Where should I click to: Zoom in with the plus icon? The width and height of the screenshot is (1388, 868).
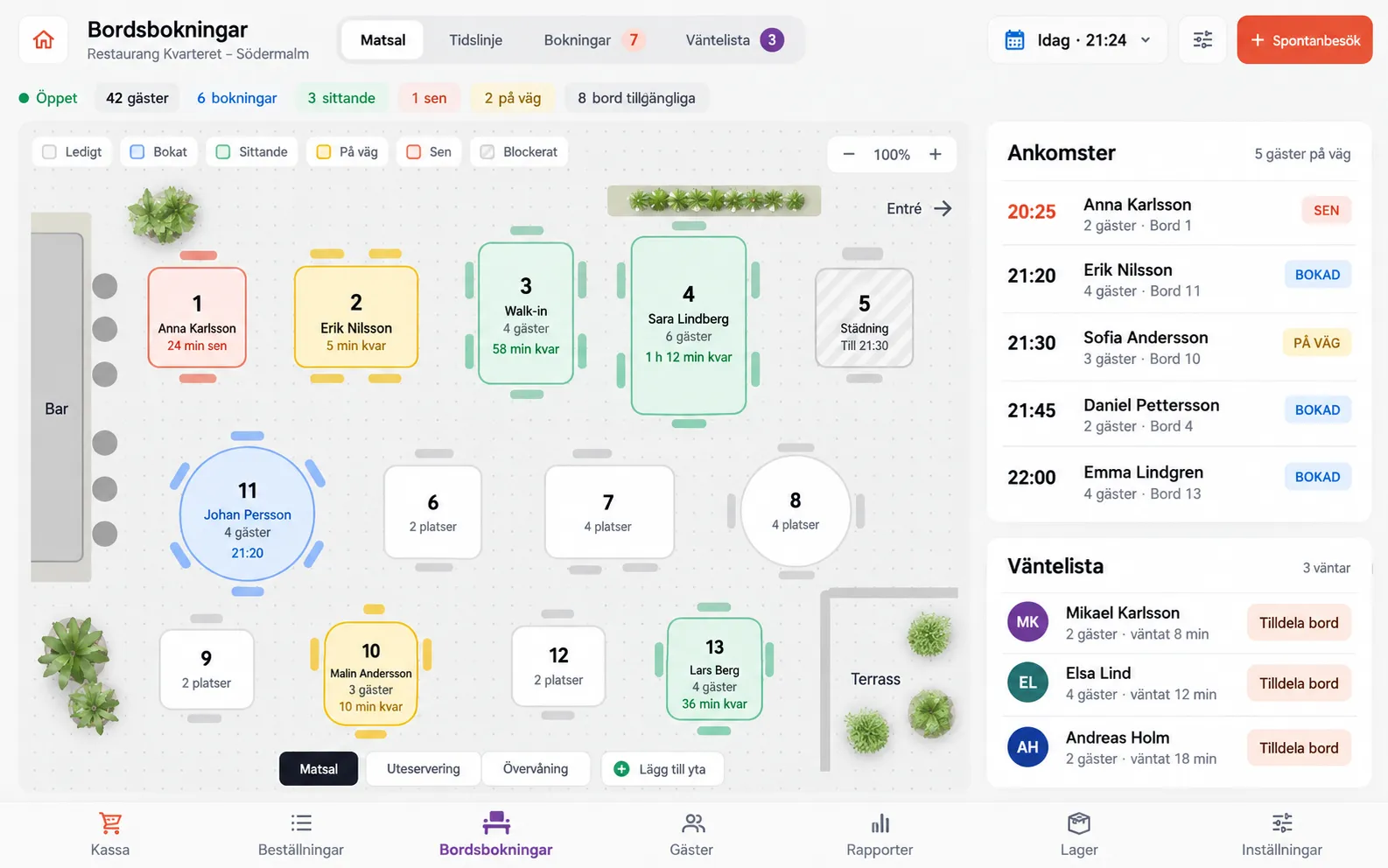[x=935, y=154]
